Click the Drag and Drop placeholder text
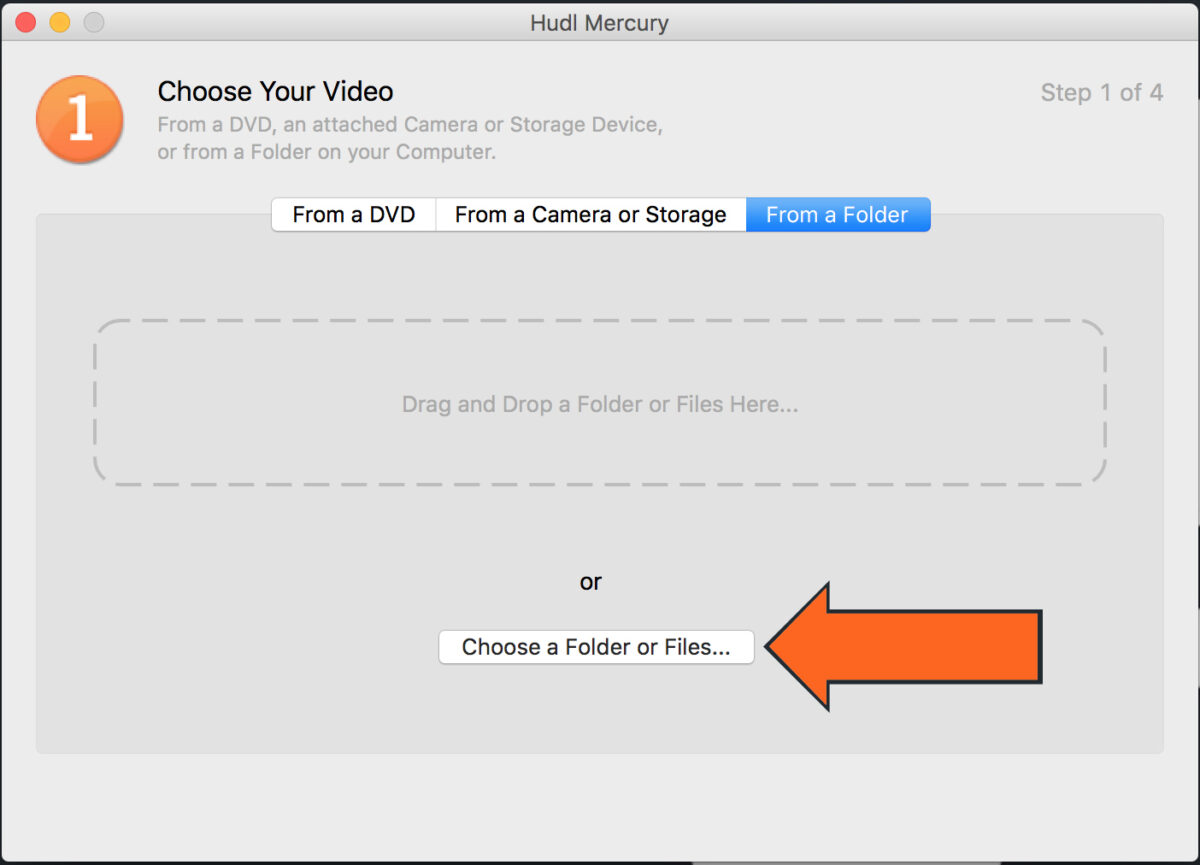Viewport: 1200px width, 865px height. pyautogui.click(x=600, y=405)
